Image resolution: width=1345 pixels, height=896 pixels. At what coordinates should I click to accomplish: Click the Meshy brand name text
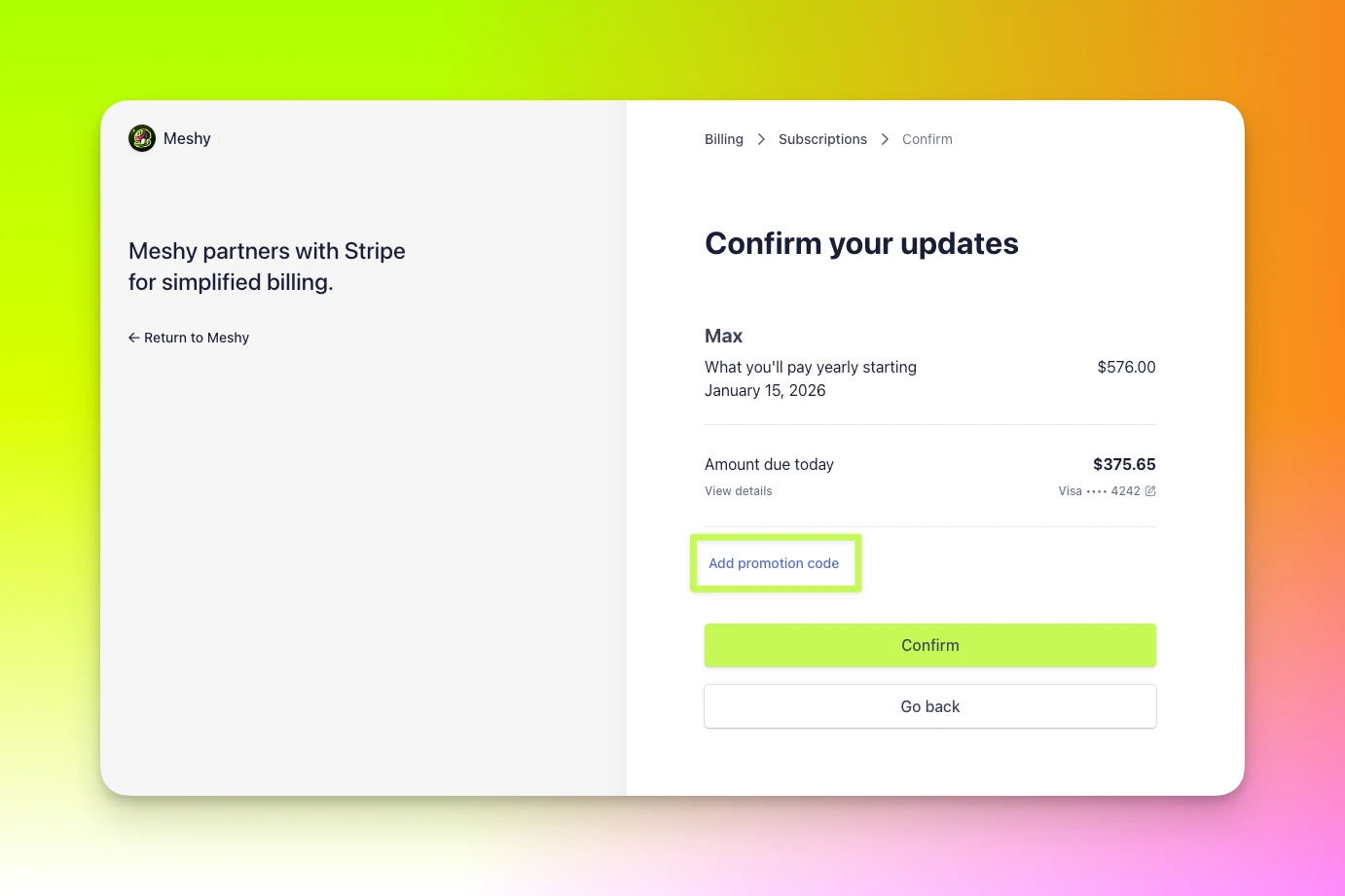(x=187, y=138)
